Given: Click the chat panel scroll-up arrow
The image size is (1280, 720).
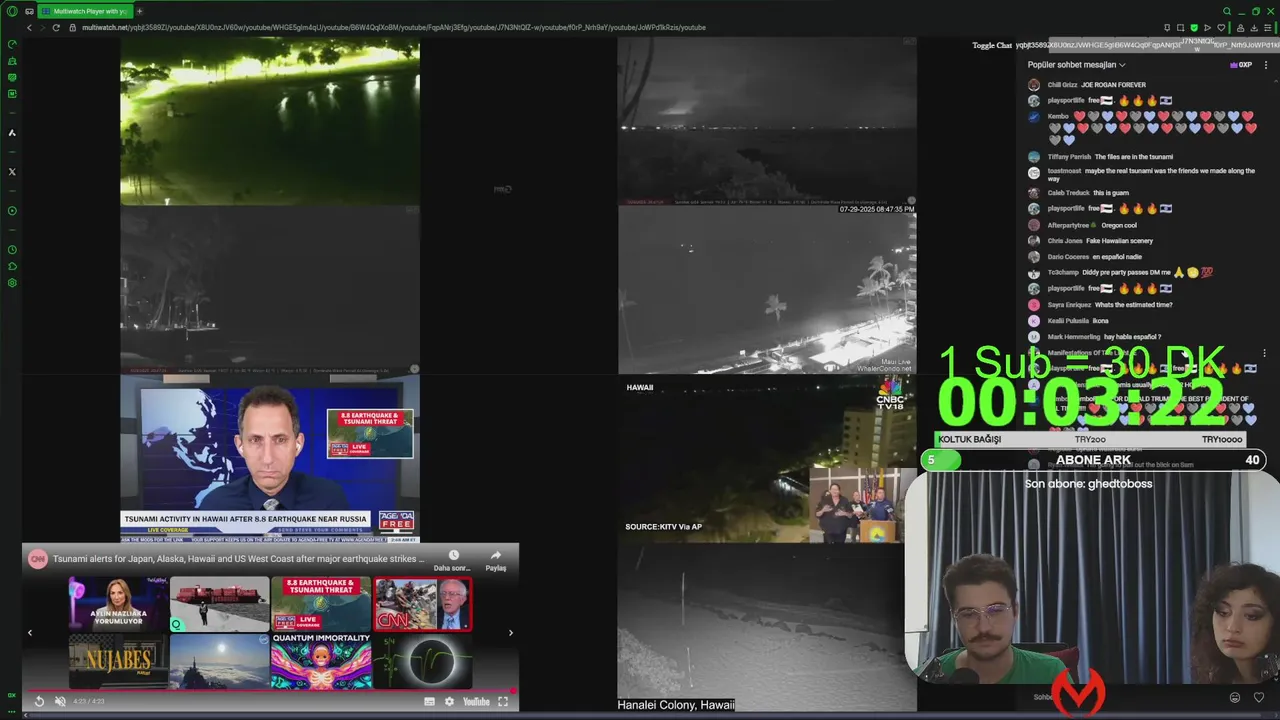Looking at the screenshot, I should coord(1276,82).
